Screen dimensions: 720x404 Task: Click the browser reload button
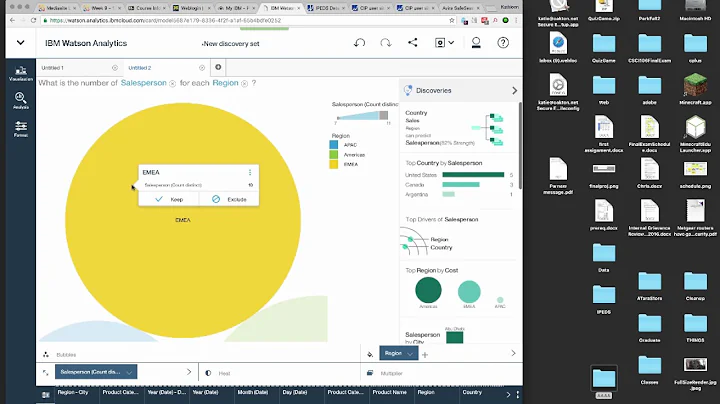click(33, 20)
